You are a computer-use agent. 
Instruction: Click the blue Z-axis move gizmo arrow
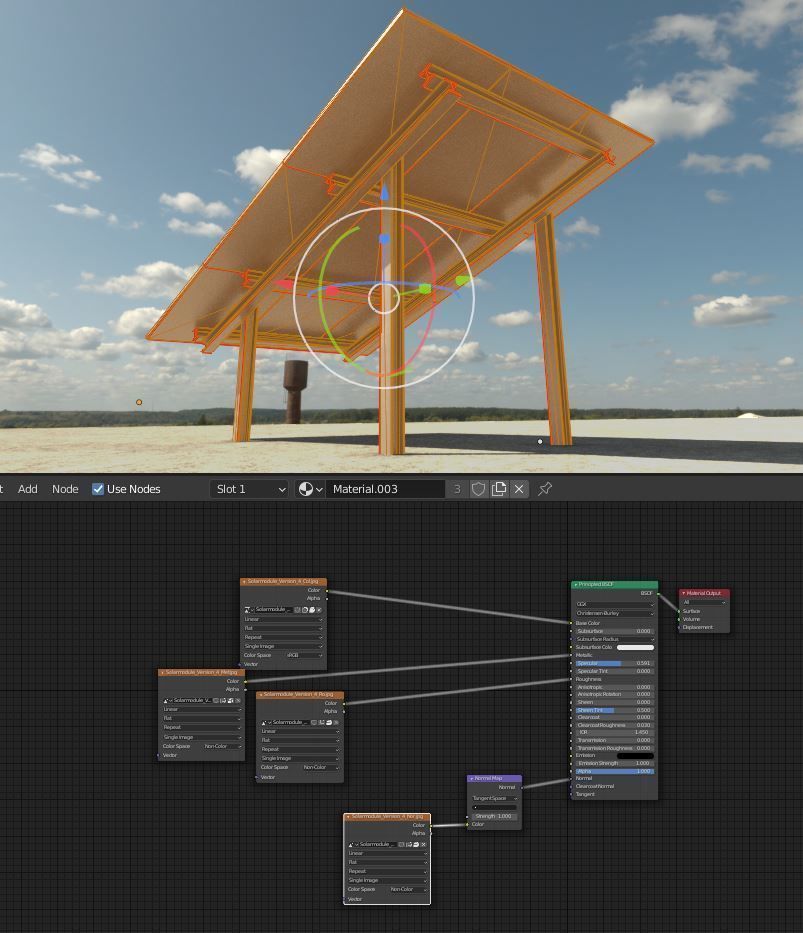coord(384,193)
